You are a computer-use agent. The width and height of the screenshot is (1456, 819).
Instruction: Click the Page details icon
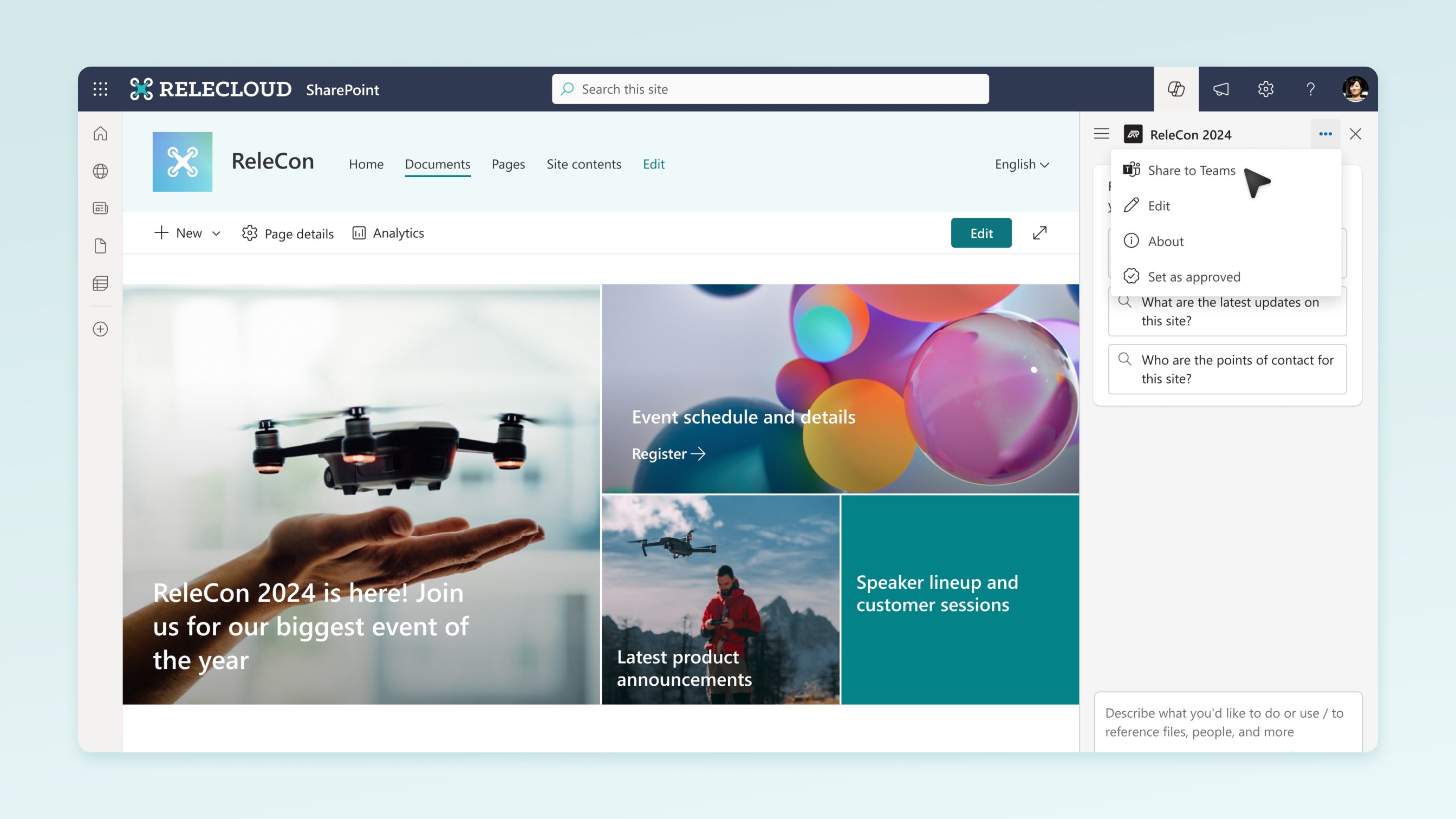(x=249, y=233)
